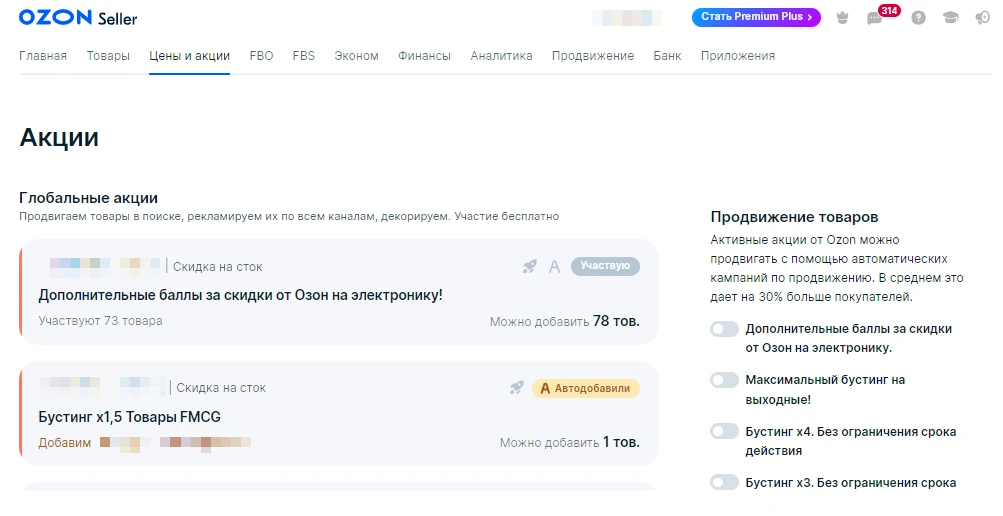Click 'Стать Premium Plus' button
The width and height of the screenshot is (1003, 516).
pyautogui.click(x=756, y=17)
